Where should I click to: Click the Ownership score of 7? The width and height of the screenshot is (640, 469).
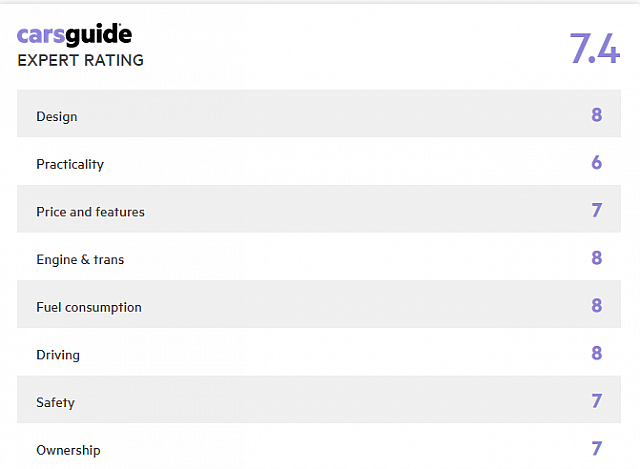tap(597, 449)
